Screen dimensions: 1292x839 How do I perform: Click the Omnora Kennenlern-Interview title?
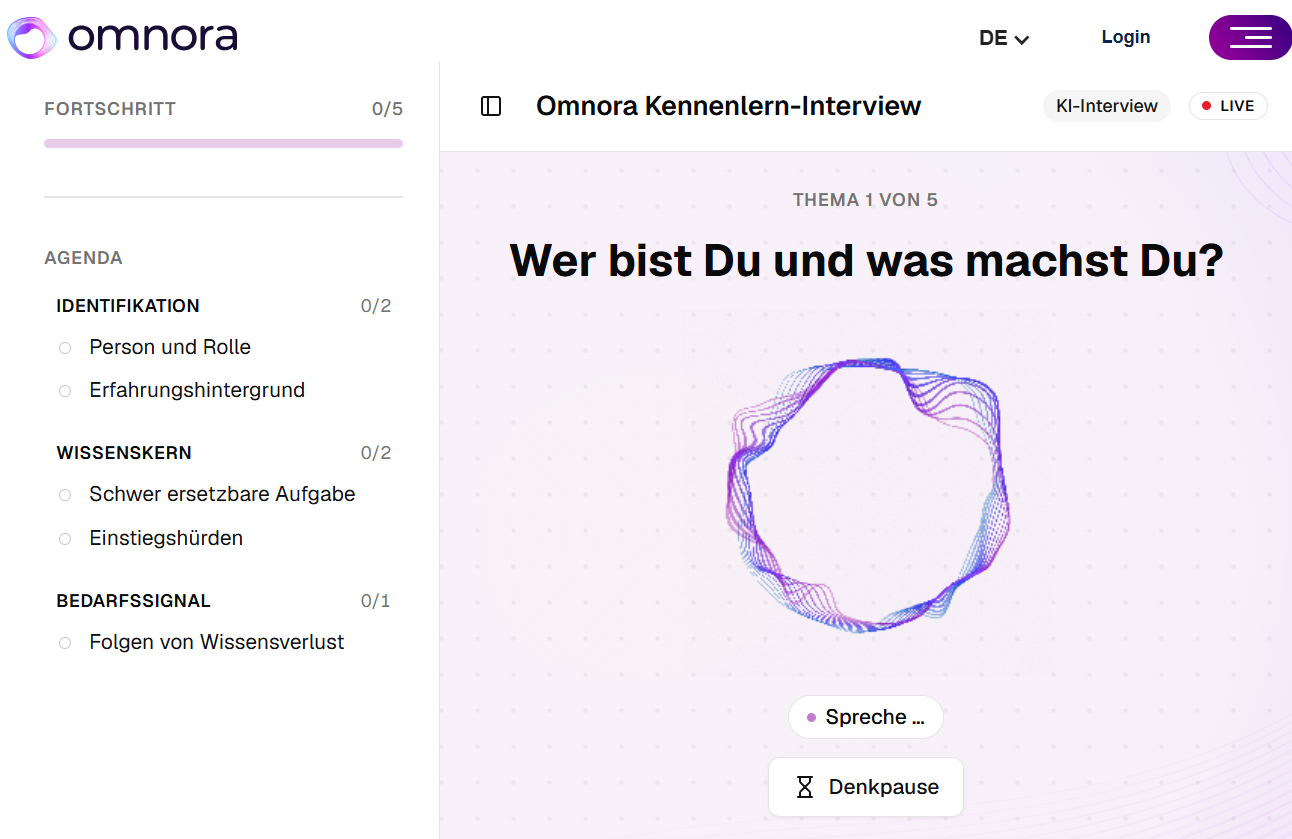click(x=729, y=106)
